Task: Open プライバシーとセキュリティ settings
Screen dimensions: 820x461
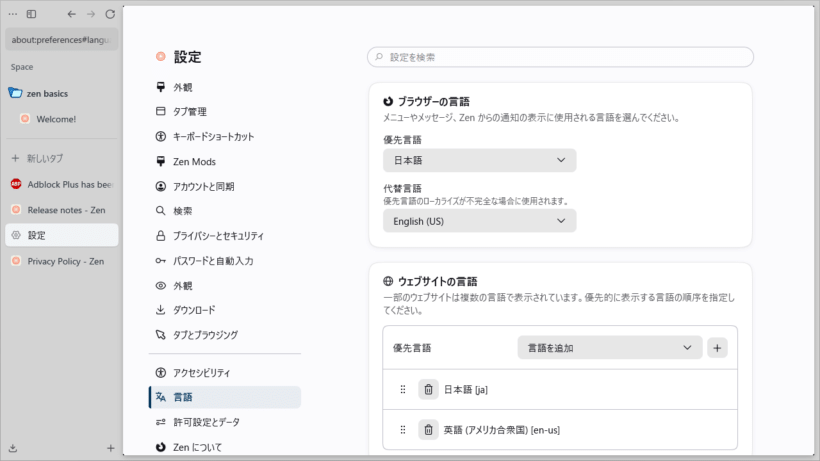Action: pos(225,236)
